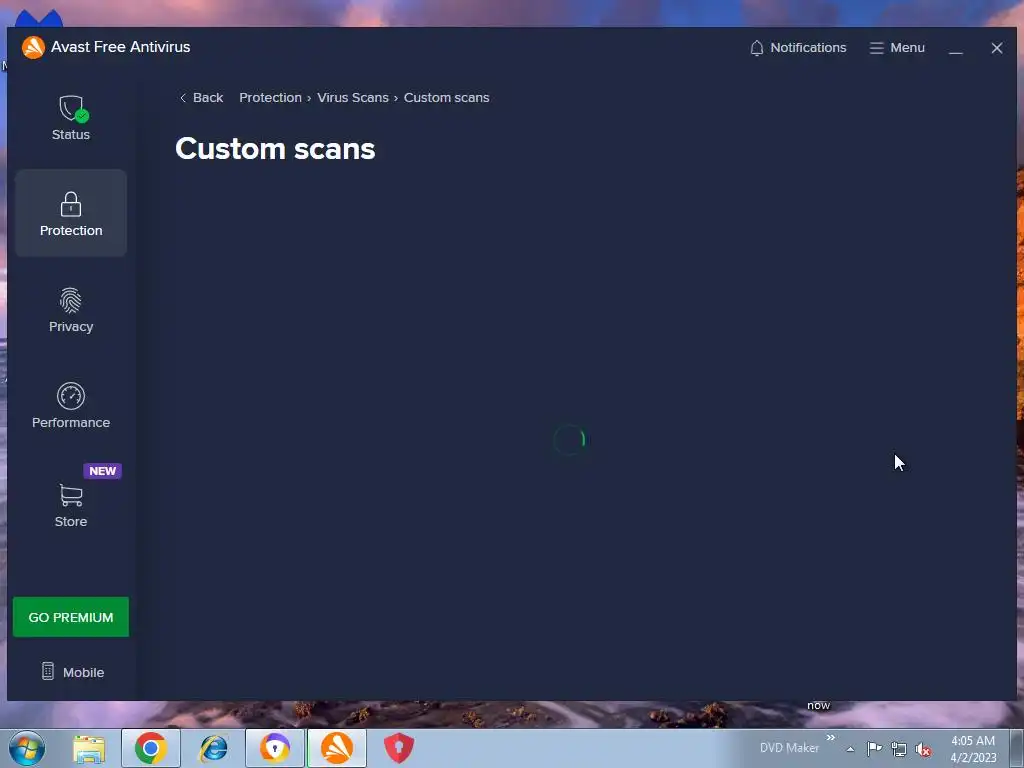The width and height of the screenshot is (1024, 768).
Task: Open the Avast Menu hamburger
Action: coord(897,48)
